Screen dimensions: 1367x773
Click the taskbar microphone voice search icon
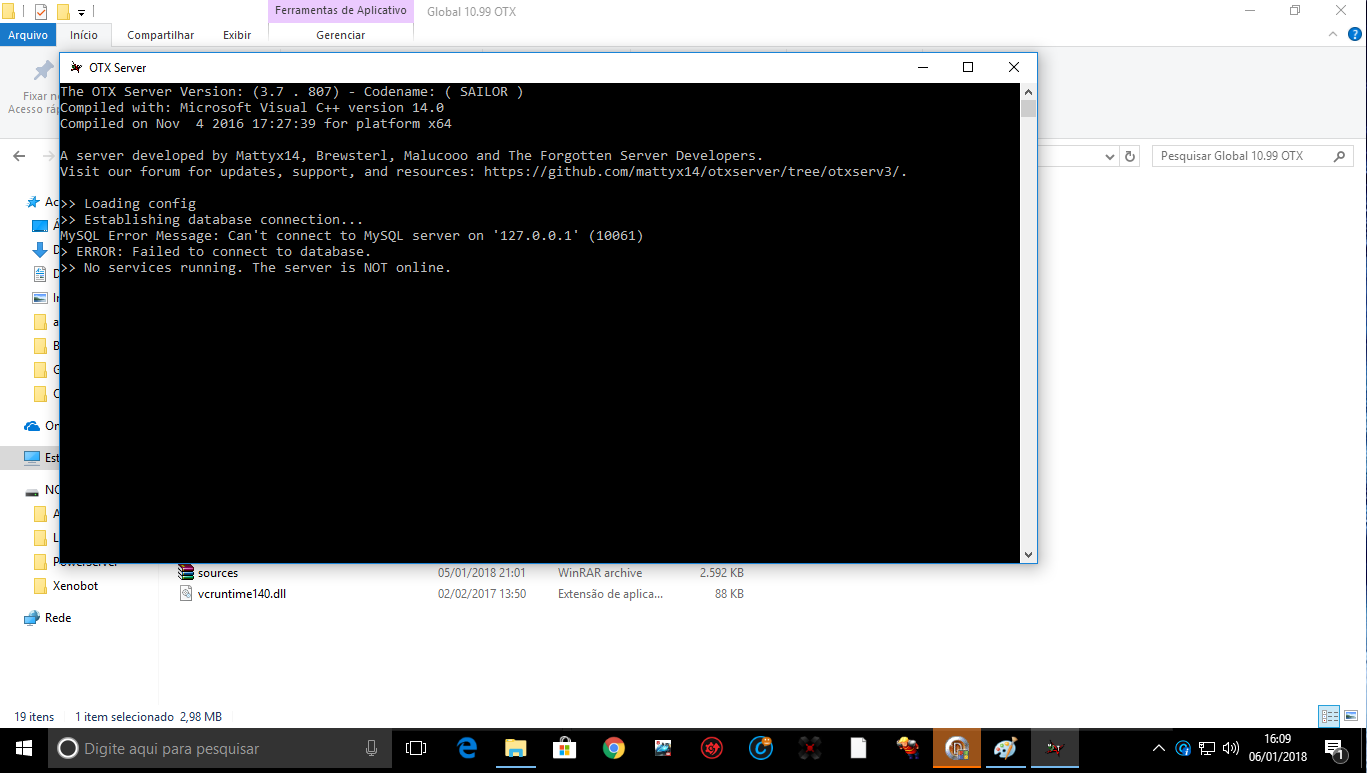(x=372, y=748)
